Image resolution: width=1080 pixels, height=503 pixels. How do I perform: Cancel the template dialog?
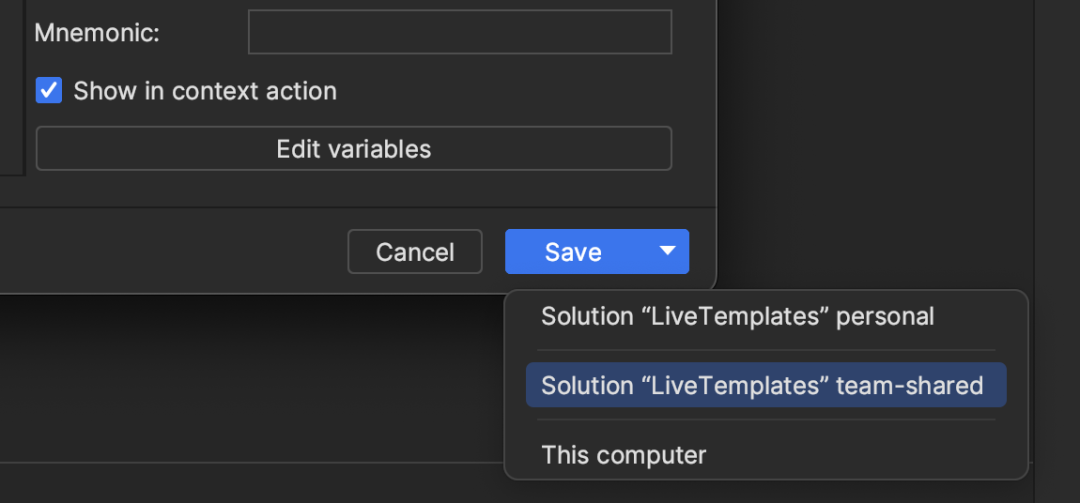pos(415,252)
